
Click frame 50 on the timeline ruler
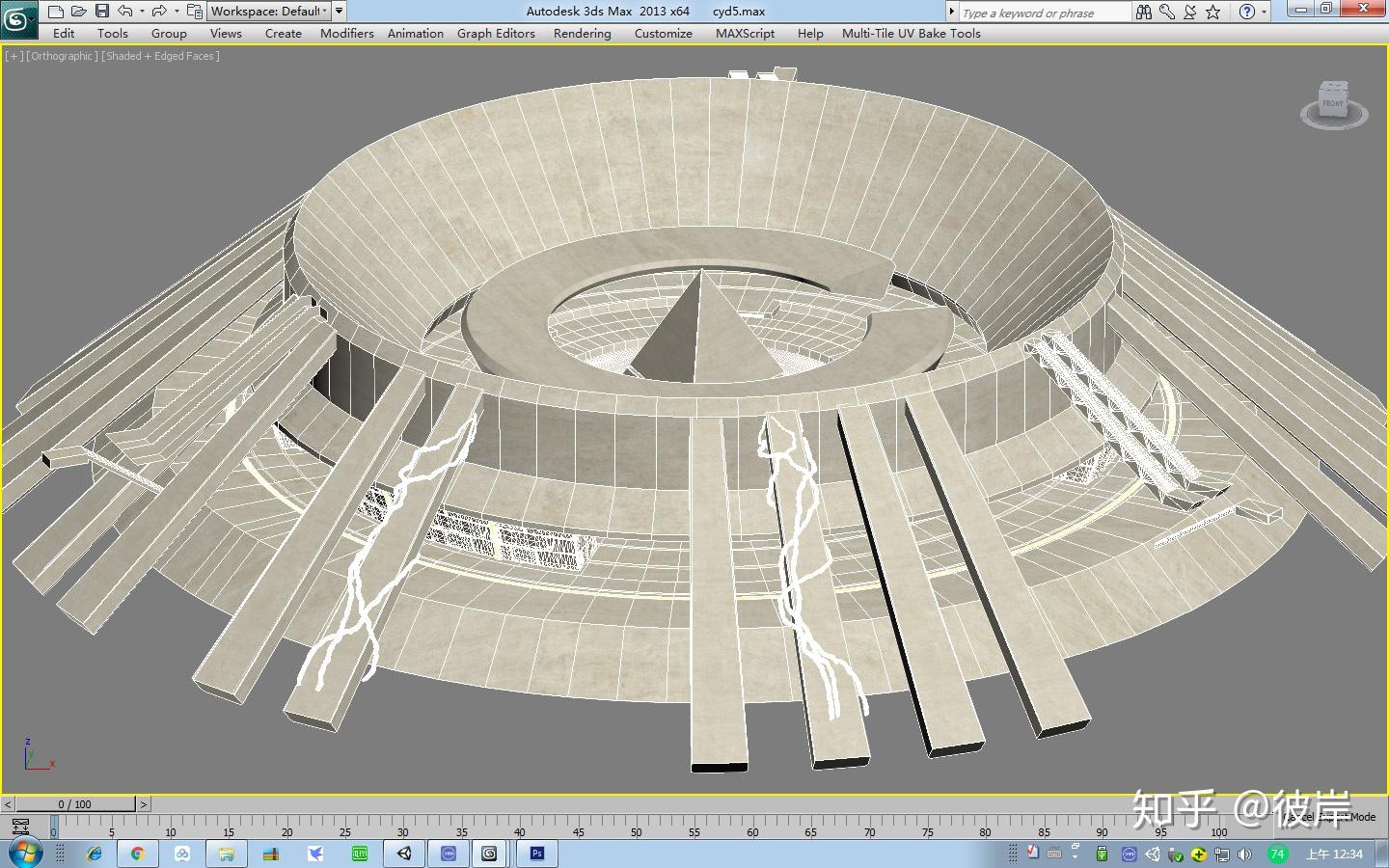point(636,831)
